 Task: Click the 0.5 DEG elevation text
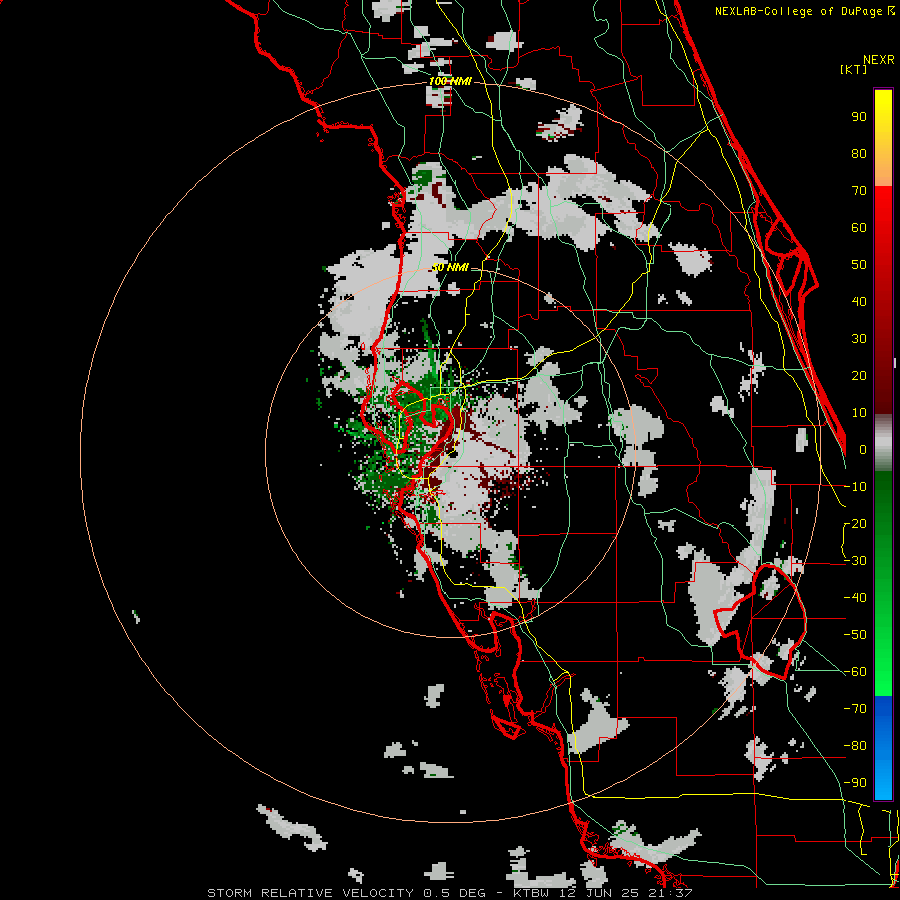[x=455, y=893]
